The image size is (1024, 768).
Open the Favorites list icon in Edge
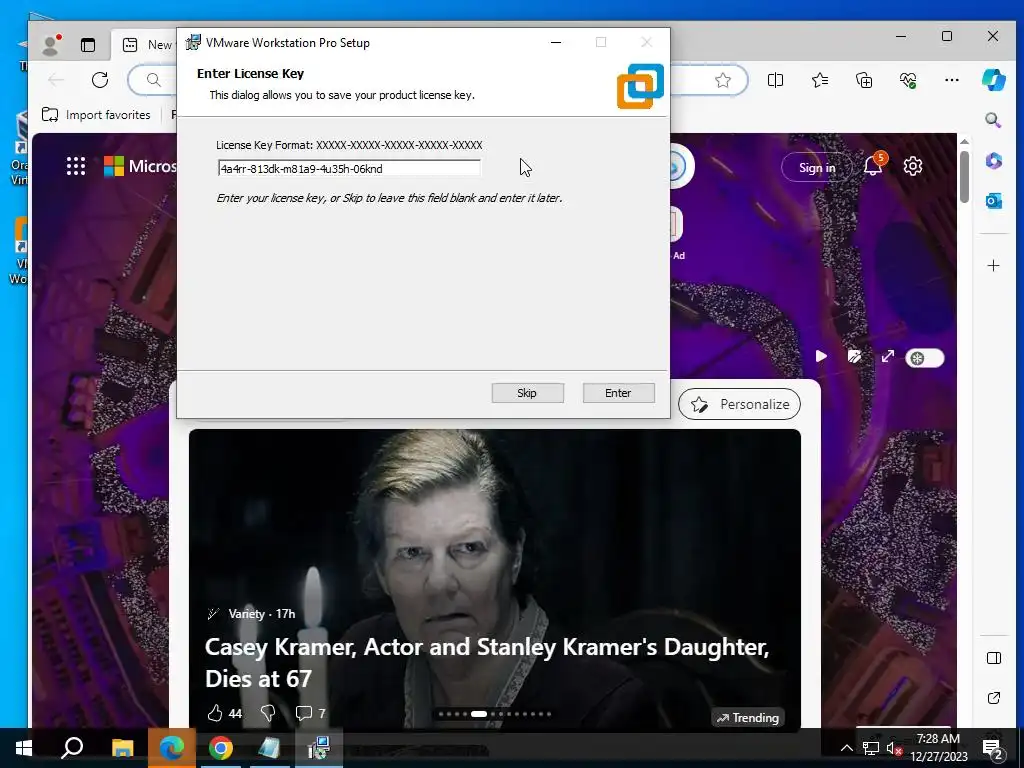click(820, 80)
